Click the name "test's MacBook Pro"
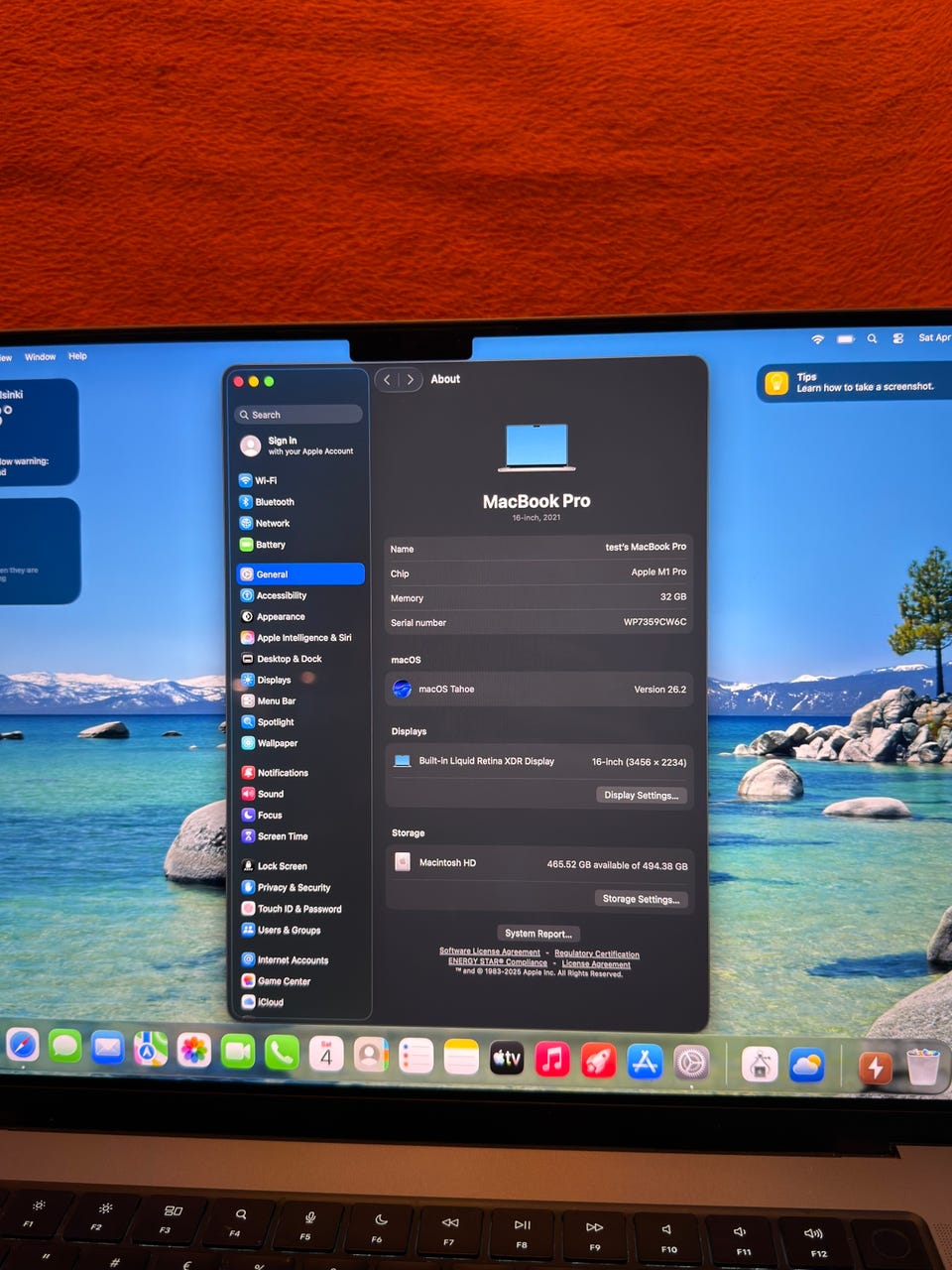The height and width of the screenshot is (1270, 952). 646,547
